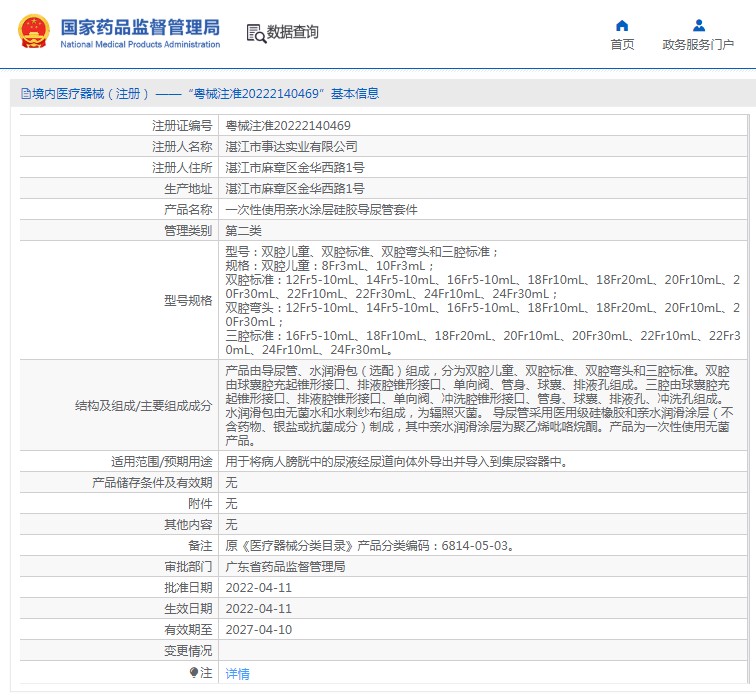Click the 适用范围/预期用途 label
Image resolution: width=756 pixels, height=700 pixels.
coord(162,462)
